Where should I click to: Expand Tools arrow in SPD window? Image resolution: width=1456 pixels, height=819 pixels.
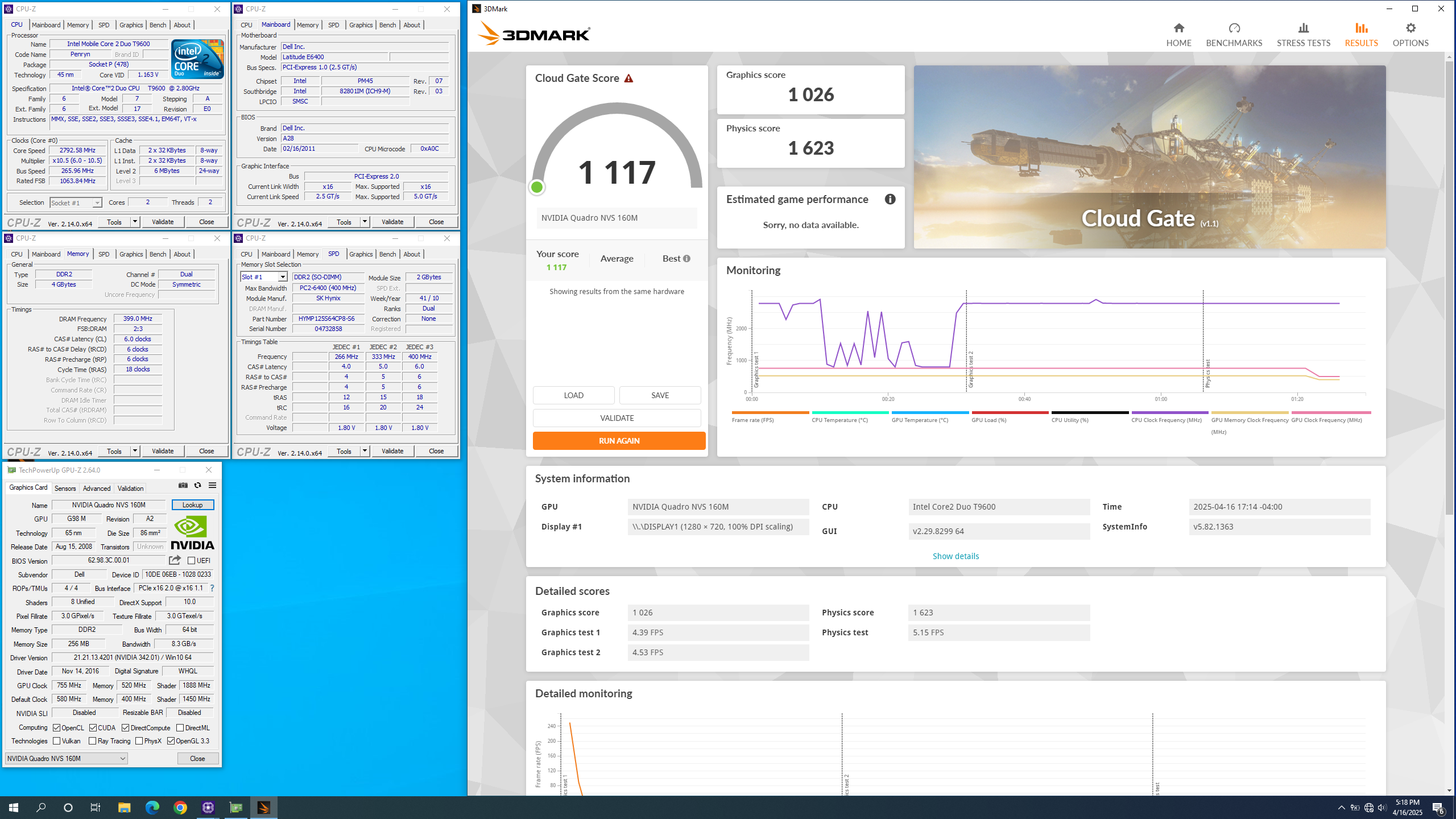coord(365,451)
